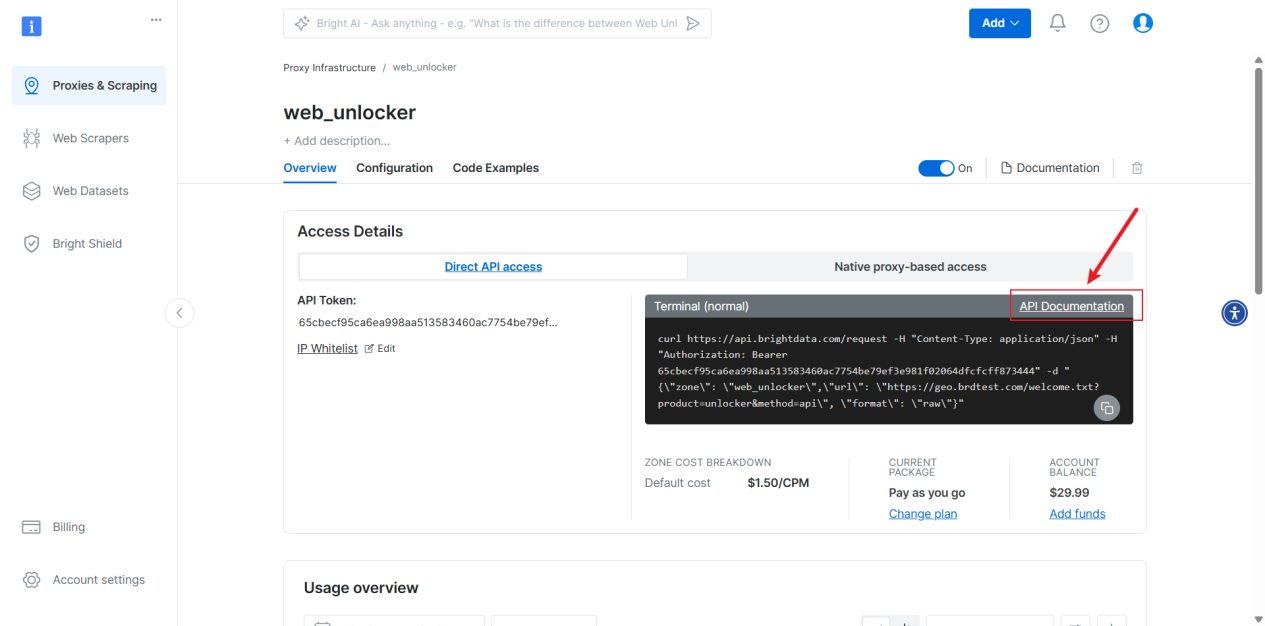The height and width of the screenshot is (626, 1265).
Task: Open the help question mark icon
Action: click(1100, 23)
